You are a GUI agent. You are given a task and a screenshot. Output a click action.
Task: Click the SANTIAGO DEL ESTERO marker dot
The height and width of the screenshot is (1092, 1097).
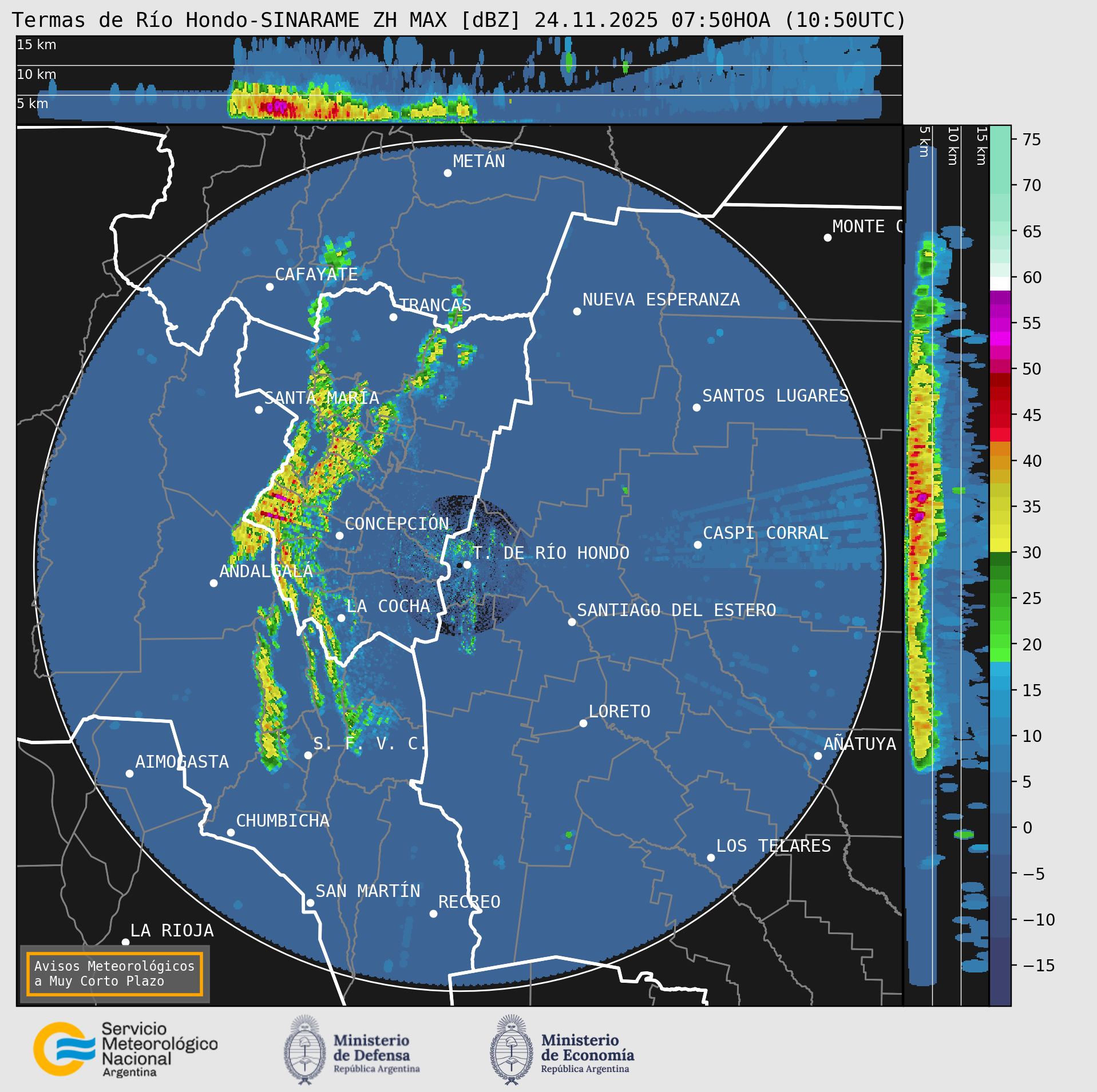coord(572,622)
